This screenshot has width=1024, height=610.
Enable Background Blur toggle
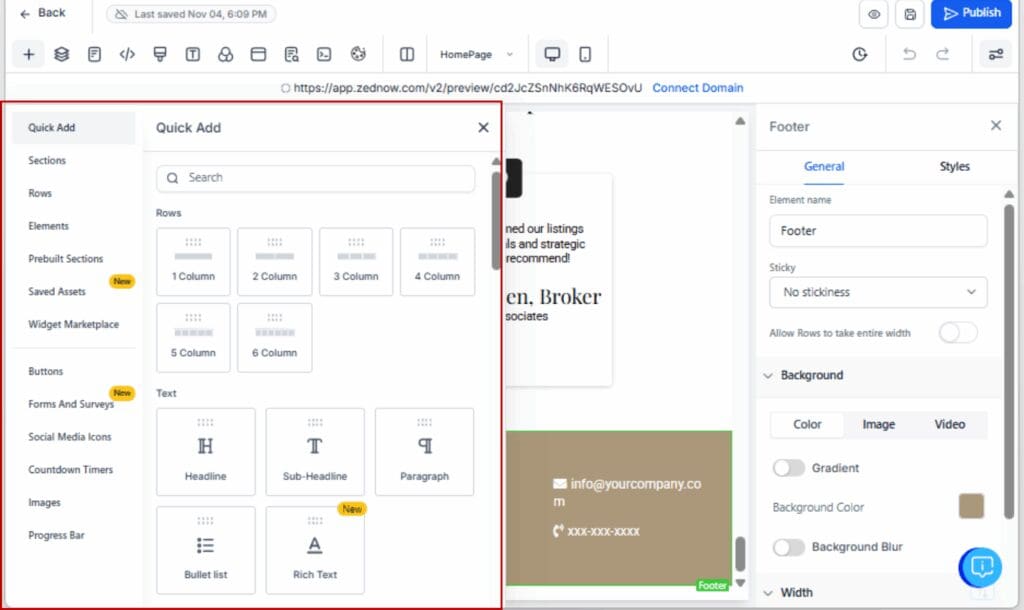tap(789, 547)
